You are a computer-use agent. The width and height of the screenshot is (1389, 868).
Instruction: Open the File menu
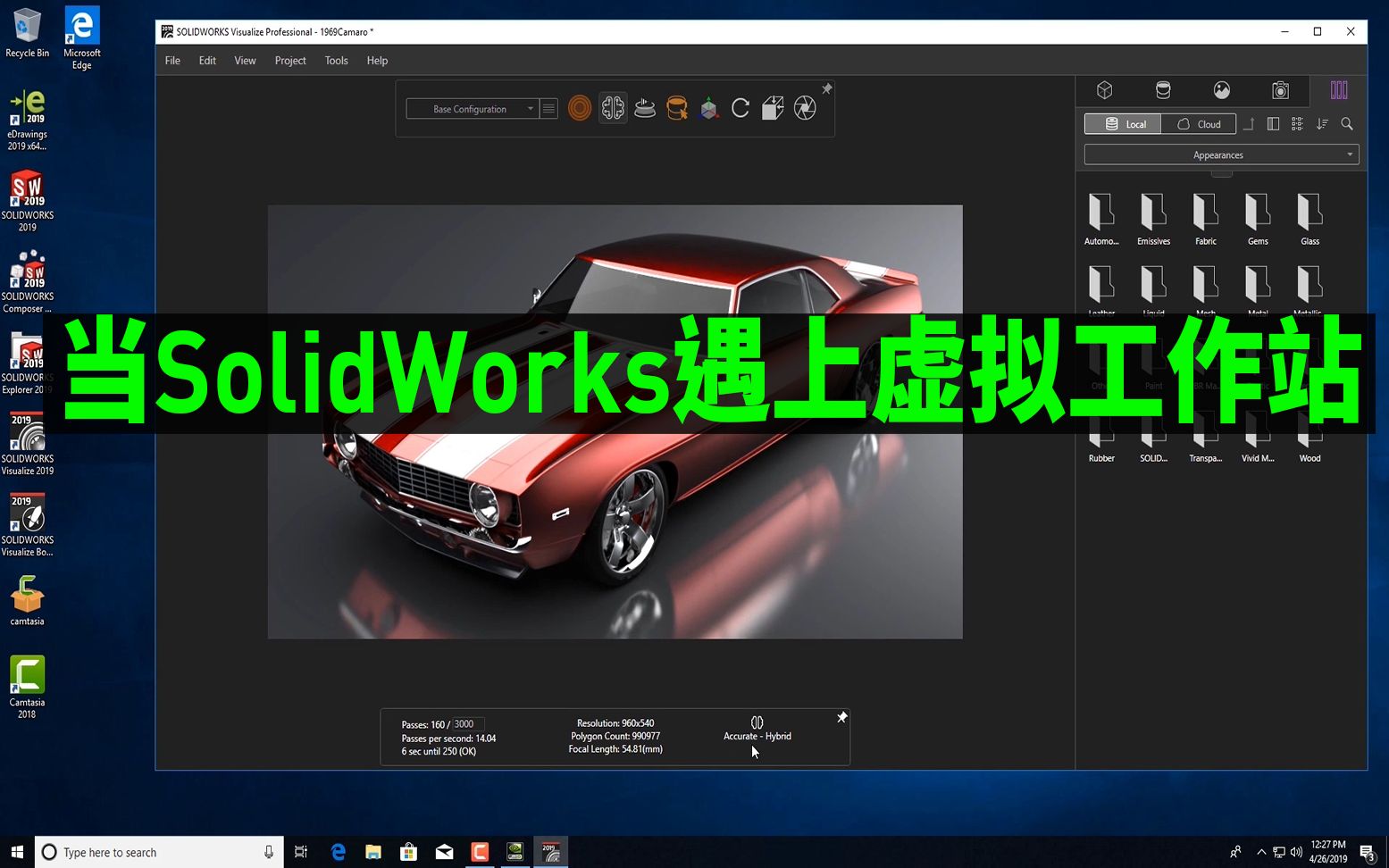172,61
